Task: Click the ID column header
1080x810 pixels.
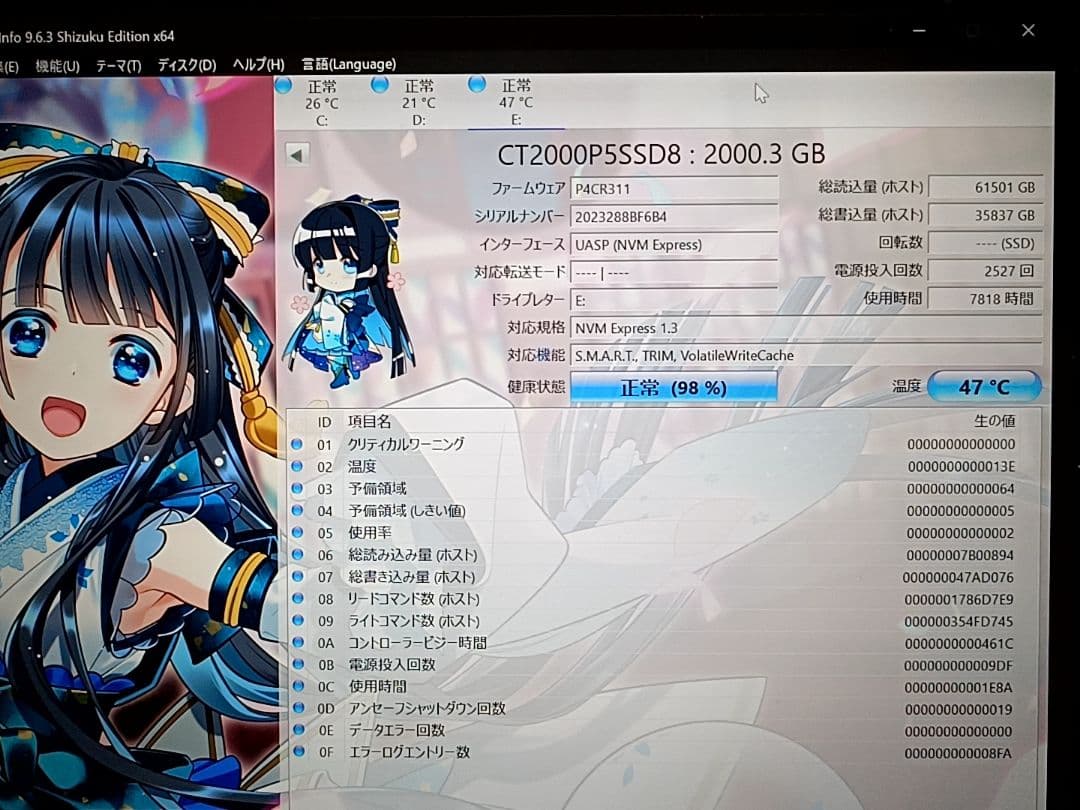Action: (x=324, y=422)
